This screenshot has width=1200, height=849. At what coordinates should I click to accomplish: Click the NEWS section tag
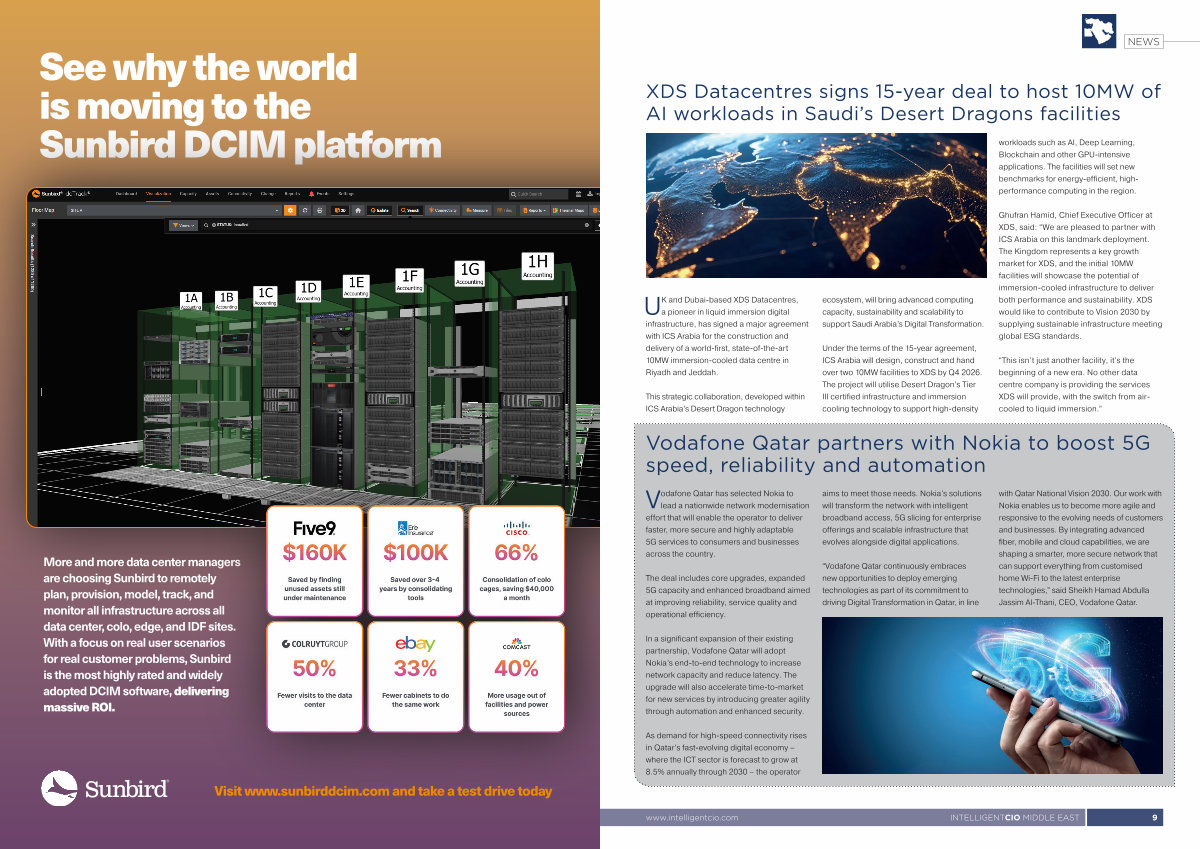coord(1143,42)
